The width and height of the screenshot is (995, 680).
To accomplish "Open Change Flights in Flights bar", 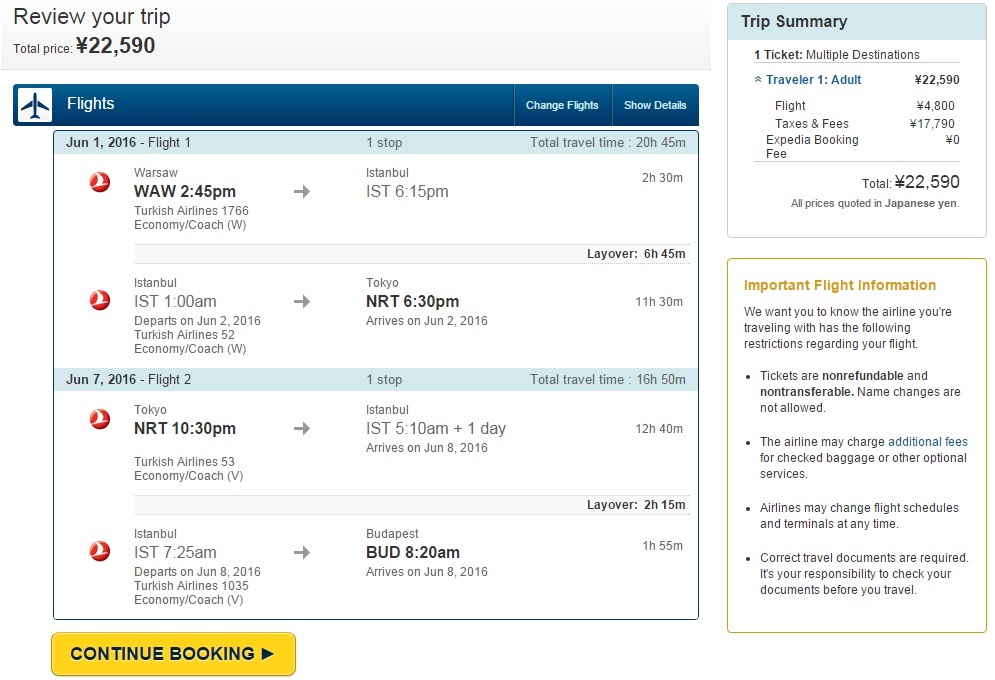I will 562,105.
